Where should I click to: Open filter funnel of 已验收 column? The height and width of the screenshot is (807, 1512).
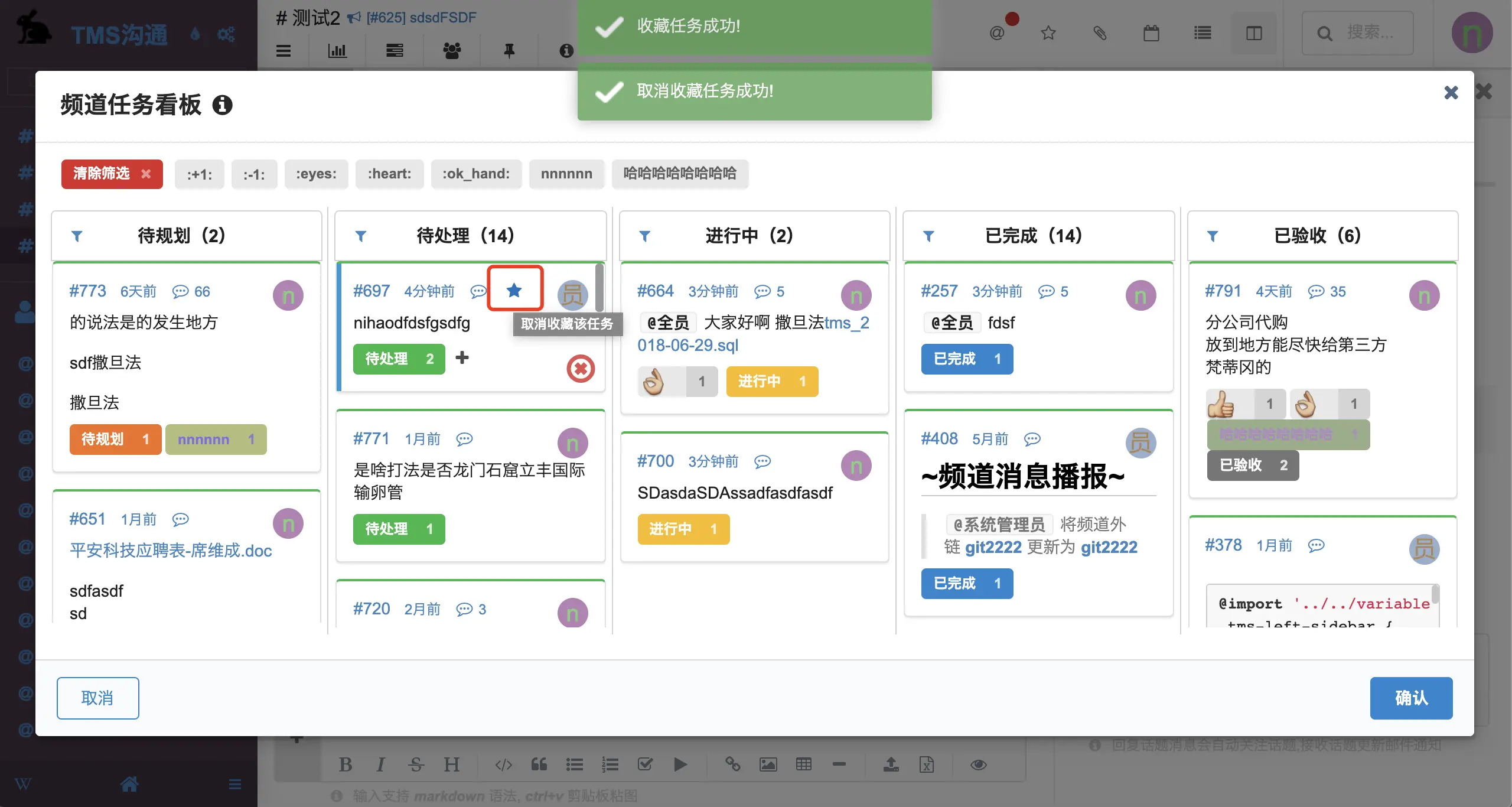click(x=1213, y=236)
